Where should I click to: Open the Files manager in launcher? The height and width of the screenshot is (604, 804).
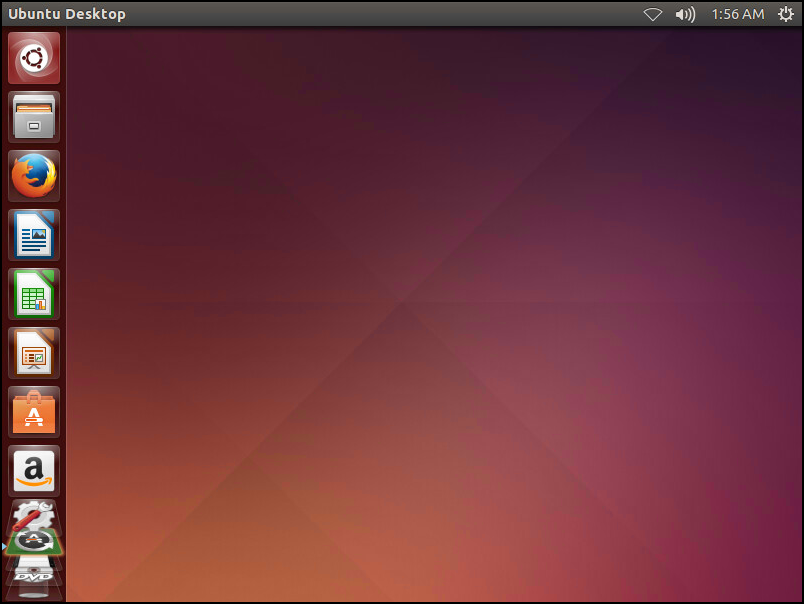[x=34, y=117]
